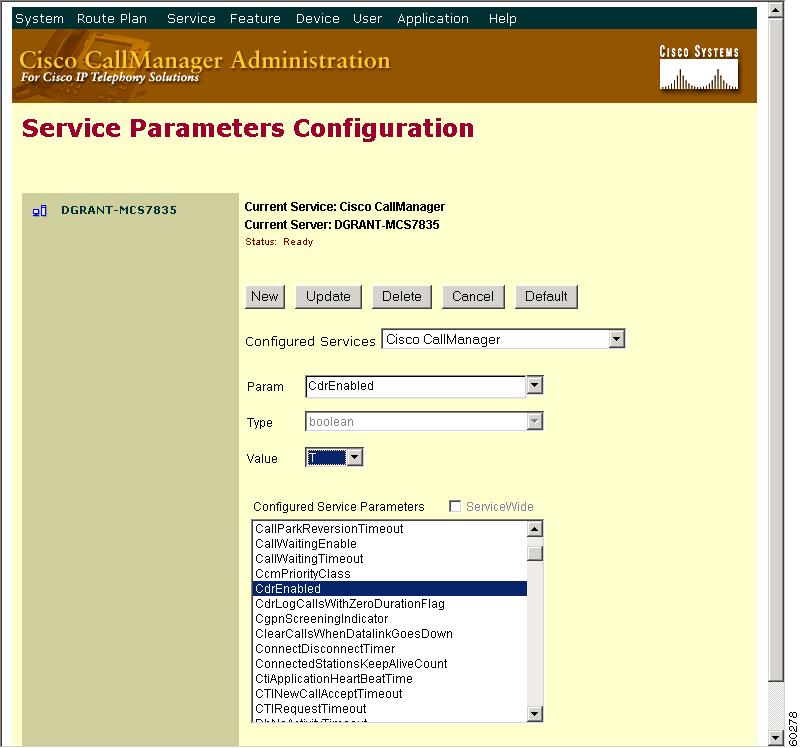Select ClearCallsWhenDatalinkGoesDown parameter
This screenshot has width=800, height=748.
pyautogui.click(x=389, y=634)
